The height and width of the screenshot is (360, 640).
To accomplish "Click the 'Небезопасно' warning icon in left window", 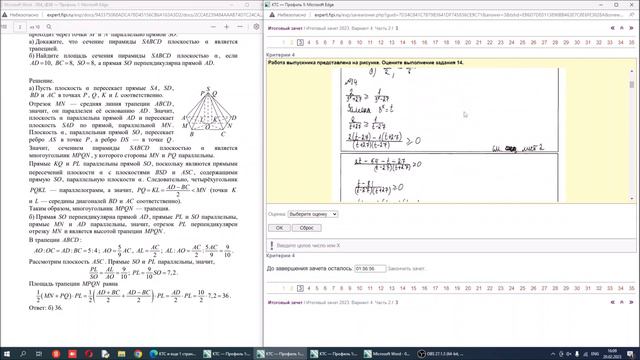I will (4, 15).
